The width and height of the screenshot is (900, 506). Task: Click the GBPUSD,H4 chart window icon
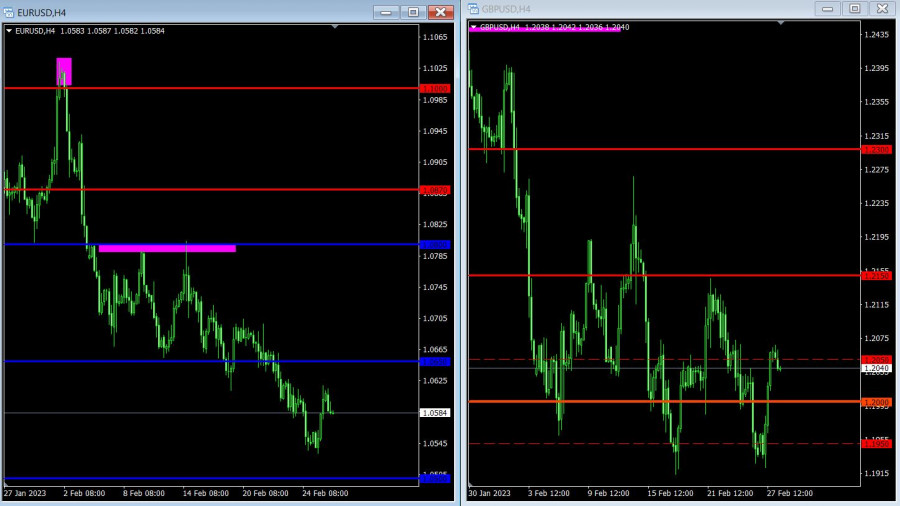coord(473,9)
